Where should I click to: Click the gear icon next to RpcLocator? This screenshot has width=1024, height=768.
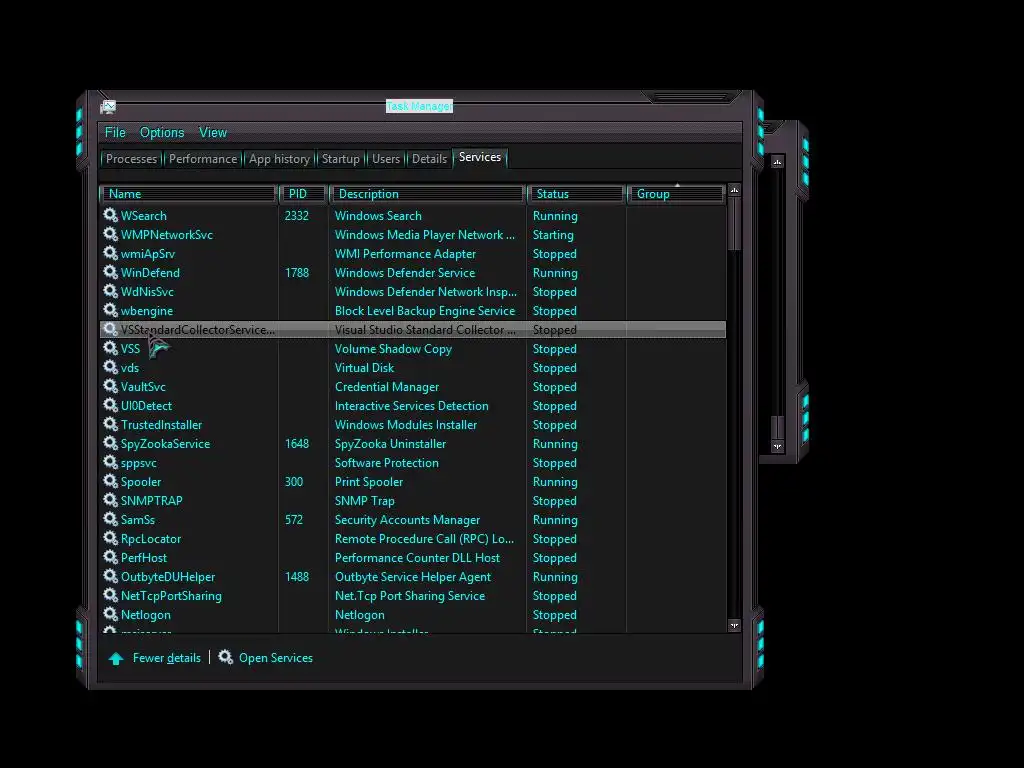pyautogui.click(x=110, y=538)
